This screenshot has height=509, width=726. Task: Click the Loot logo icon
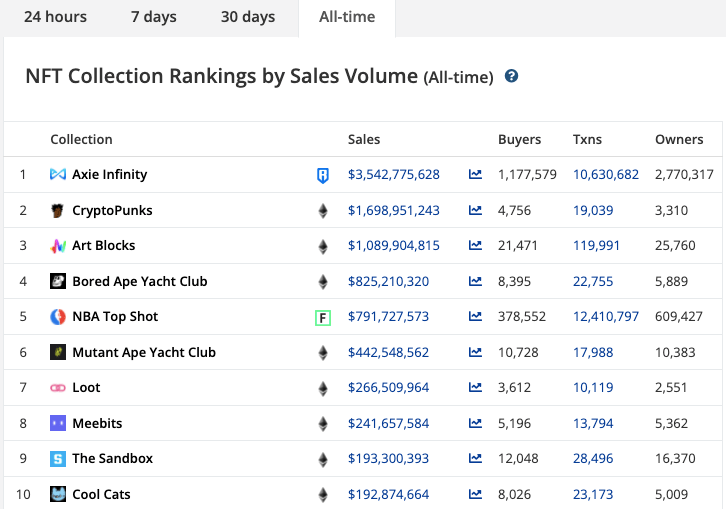pyautogui.click(x=58, y=388)
